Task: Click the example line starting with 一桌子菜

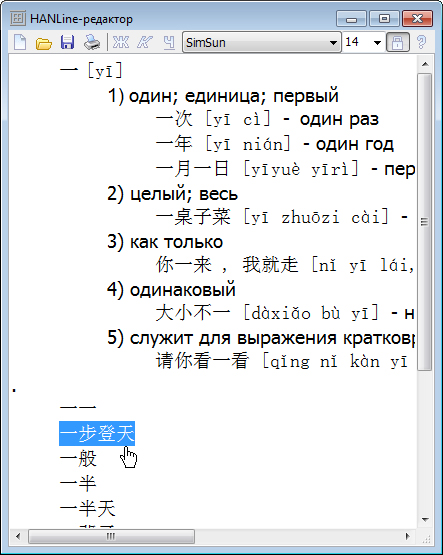Action: (x=282, y=217)
